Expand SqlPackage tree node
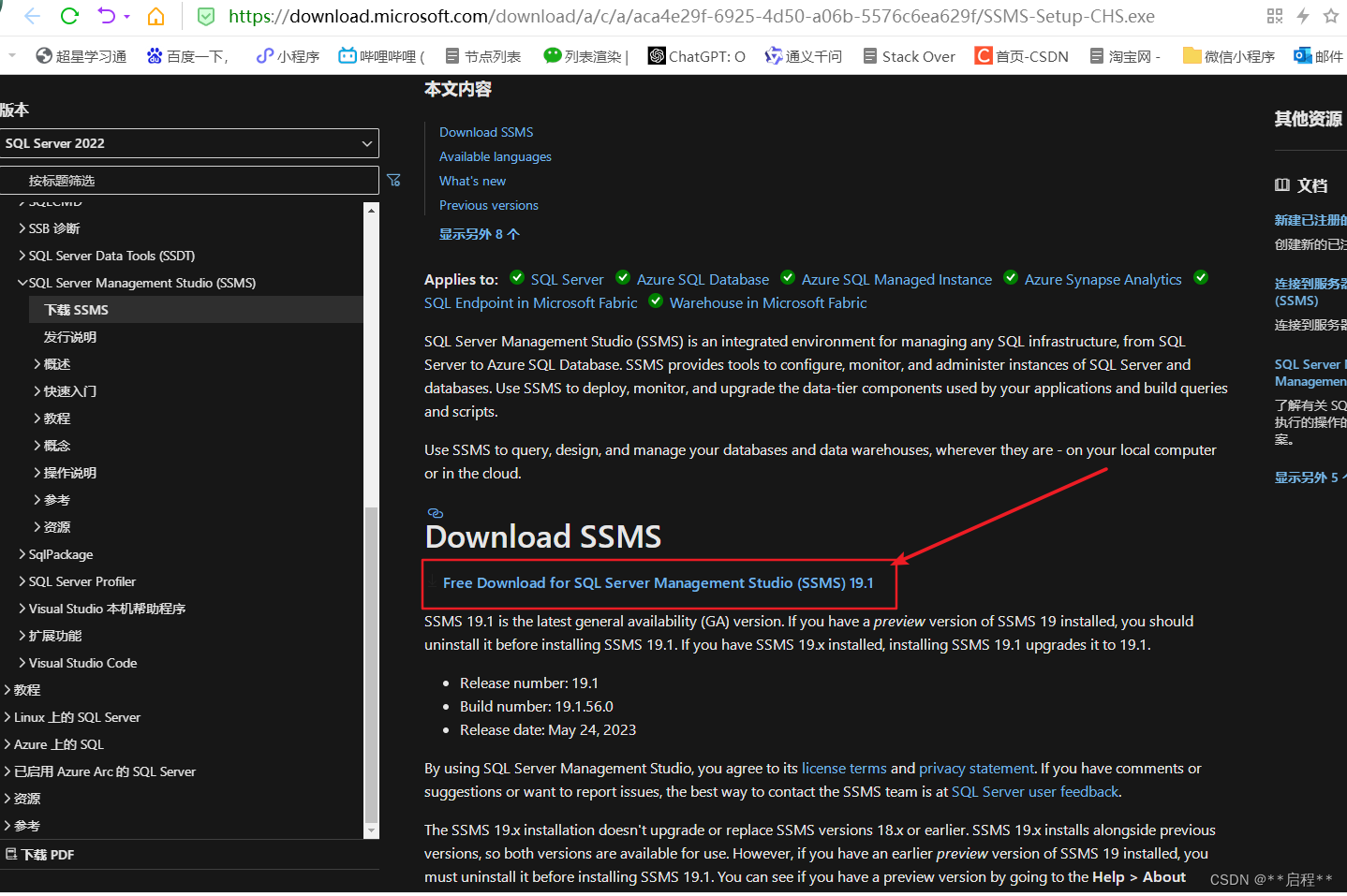1347x896 pixels. click(22, 554)
